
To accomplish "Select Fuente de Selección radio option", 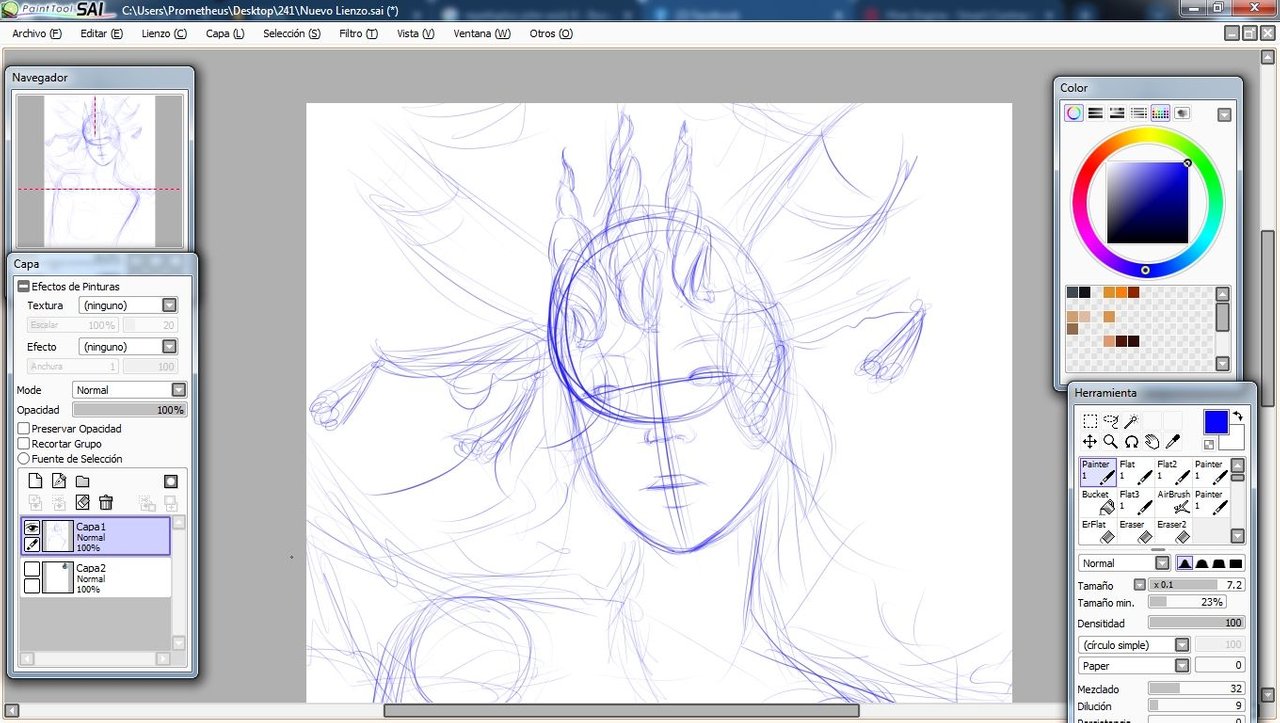I will [x=24, y=458].
